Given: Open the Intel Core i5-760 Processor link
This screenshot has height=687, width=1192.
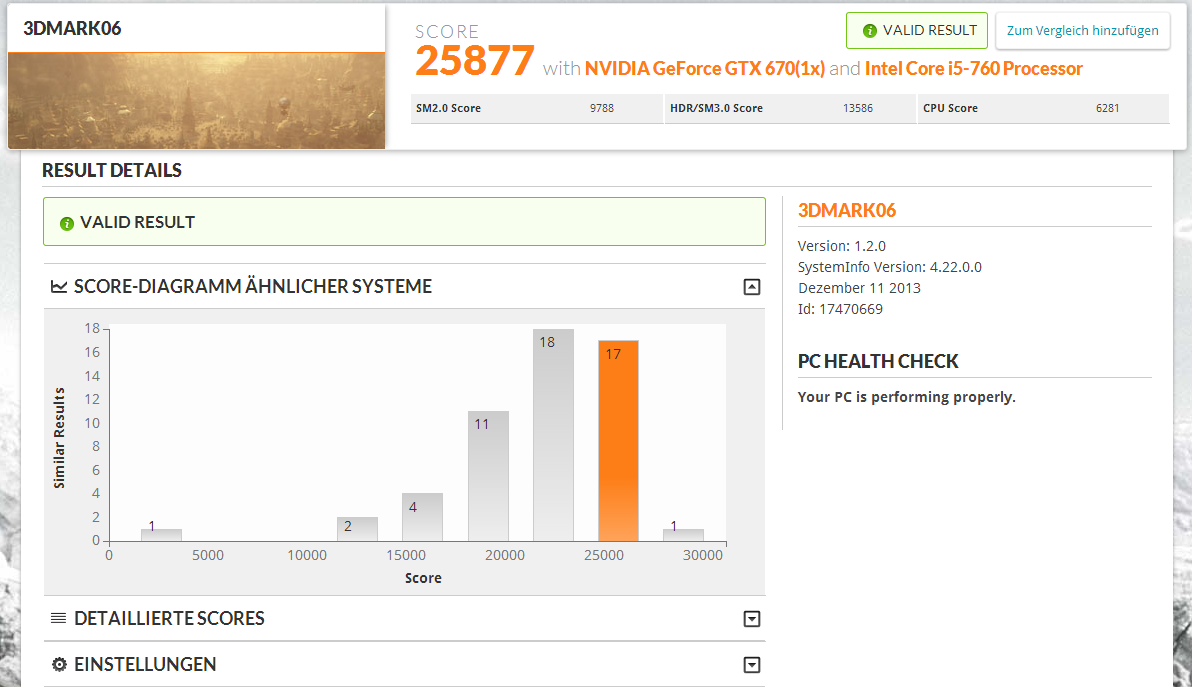Looking at the screenshot, I should coord(974,68).
